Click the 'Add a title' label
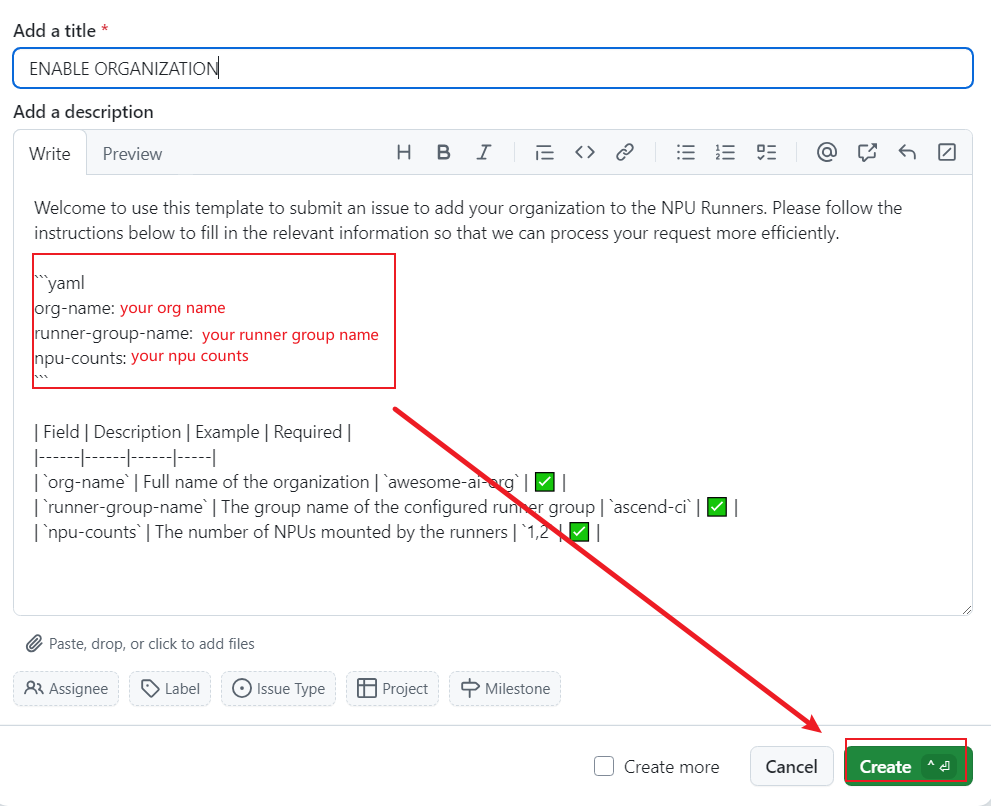This screenshot has height=806, width=991. click(x=61, y=30)
